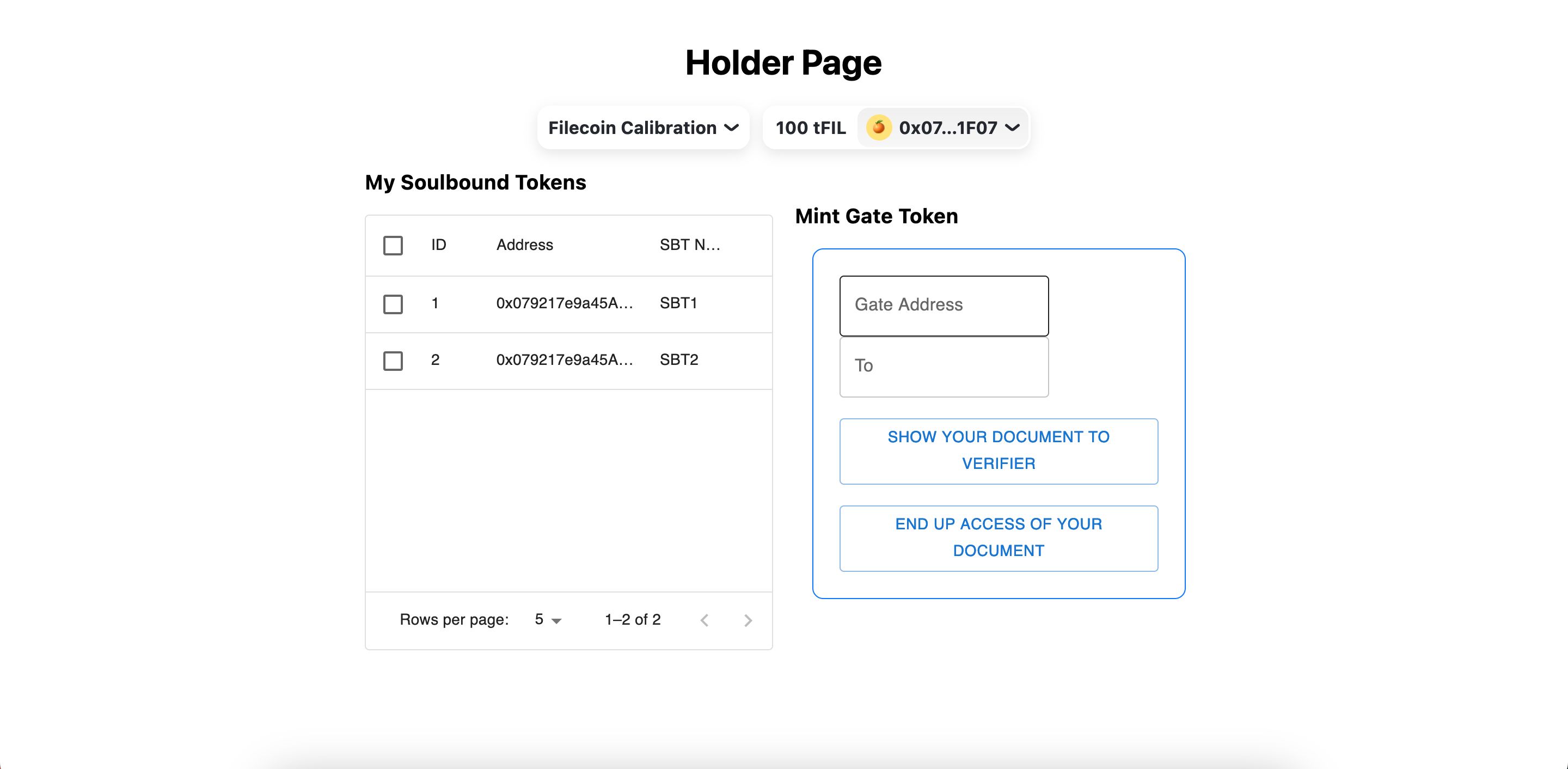Click SHOW YOUR DOCUMENT TO VERIFIER button

[x=998, y=450]
